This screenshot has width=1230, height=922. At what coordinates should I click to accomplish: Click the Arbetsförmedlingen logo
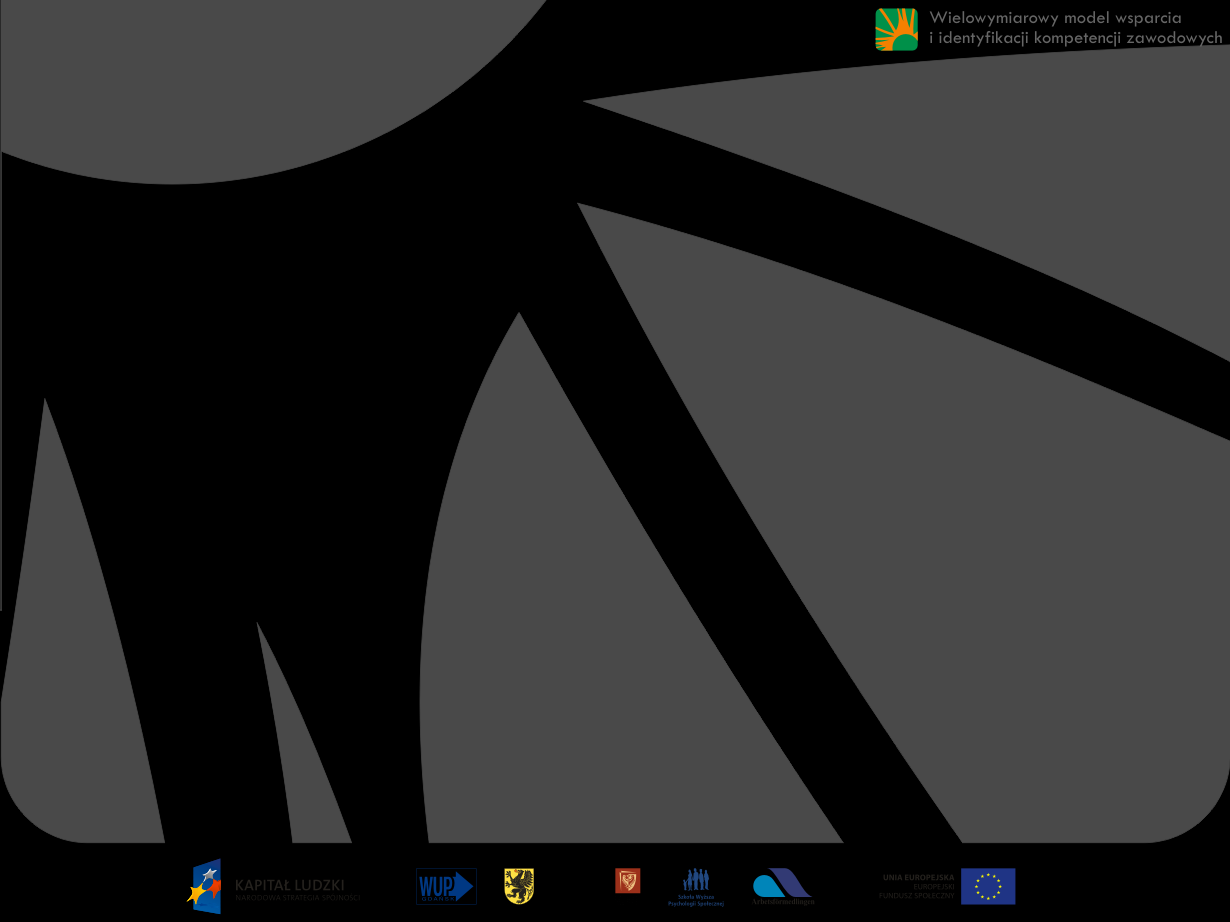click(783, 887)
